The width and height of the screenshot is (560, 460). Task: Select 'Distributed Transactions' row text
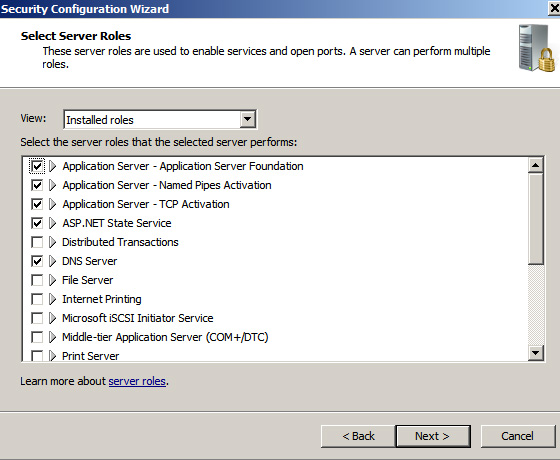pos(120,242)
